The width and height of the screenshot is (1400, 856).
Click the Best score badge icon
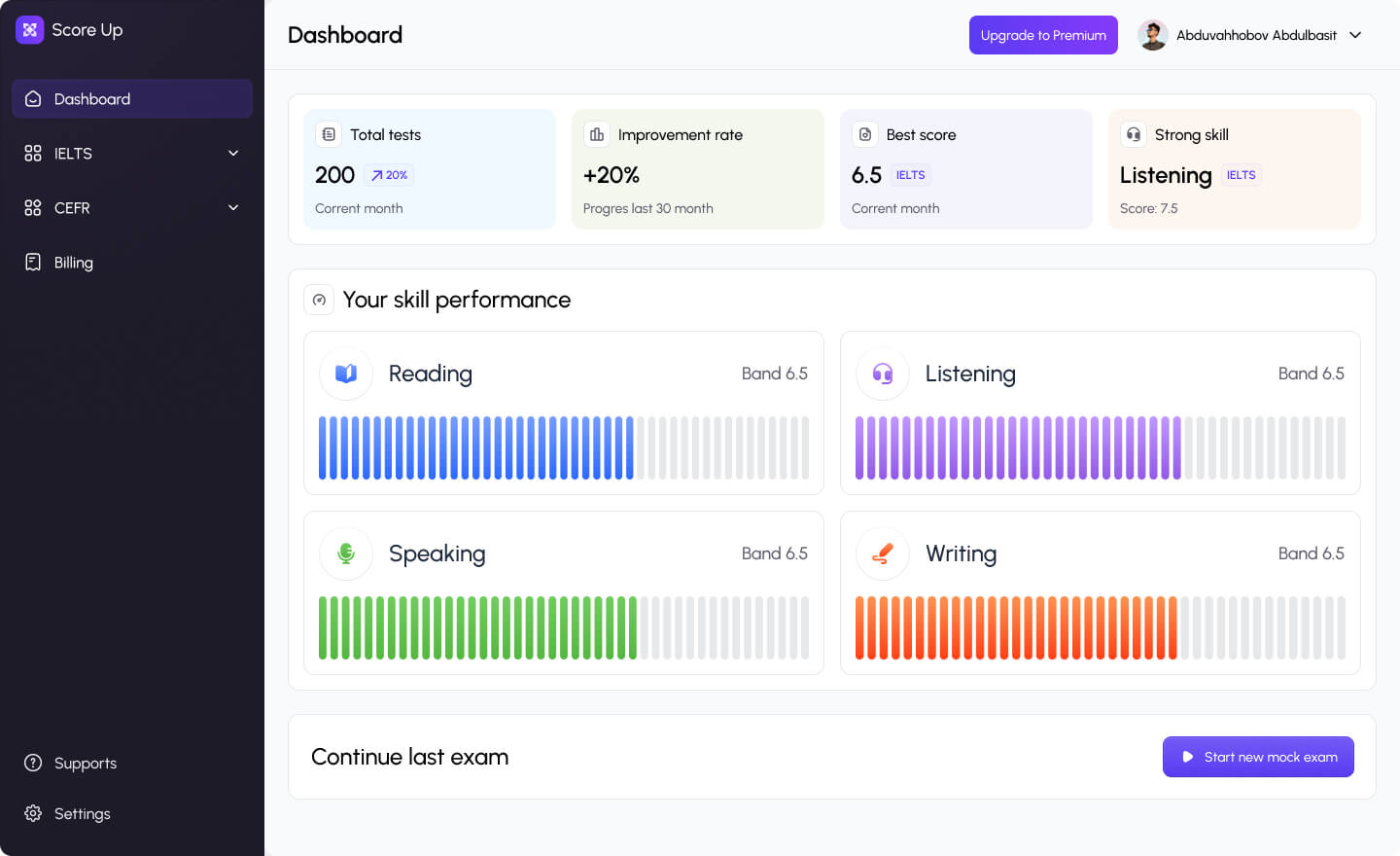tap(865, 134)
